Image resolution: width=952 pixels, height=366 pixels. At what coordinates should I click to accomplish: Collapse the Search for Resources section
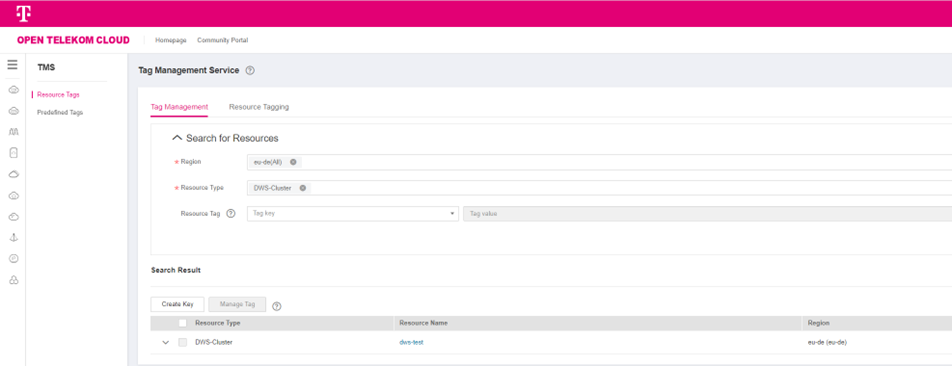[177, 138]
